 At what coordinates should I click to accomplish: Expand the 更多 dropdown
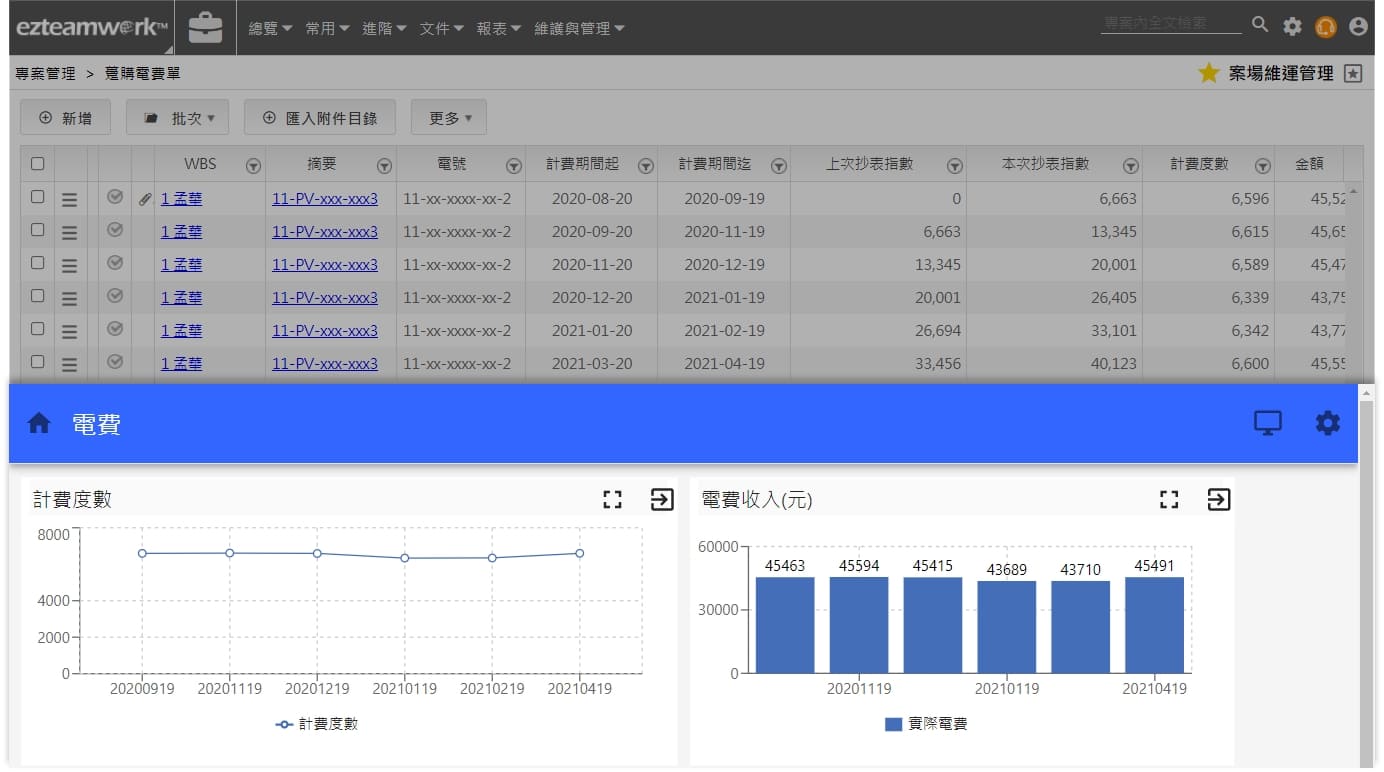coord(448,118)
